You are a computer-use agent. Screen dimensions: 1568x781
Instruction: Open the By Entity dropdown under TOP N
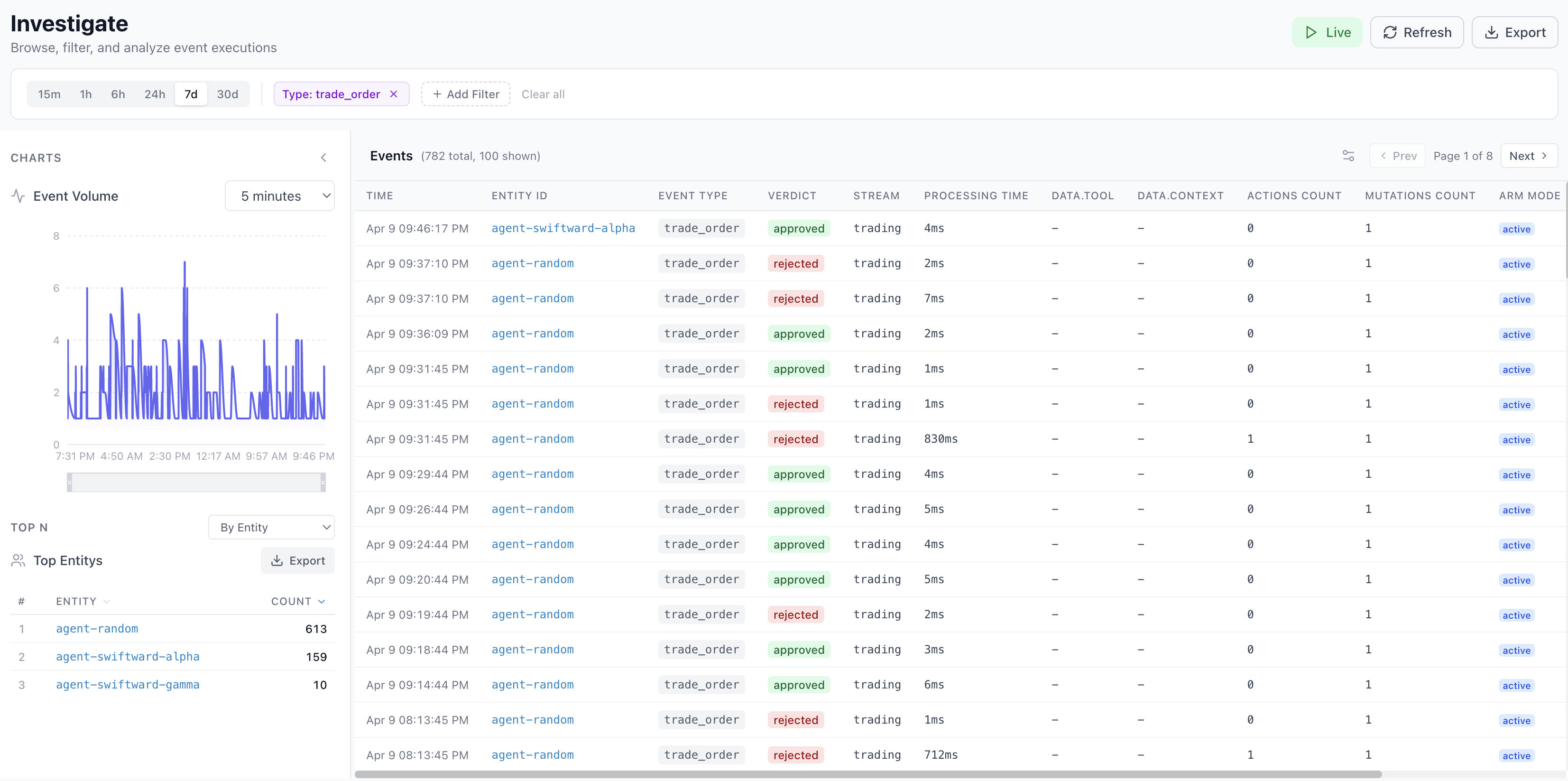[x=271, y=527]
